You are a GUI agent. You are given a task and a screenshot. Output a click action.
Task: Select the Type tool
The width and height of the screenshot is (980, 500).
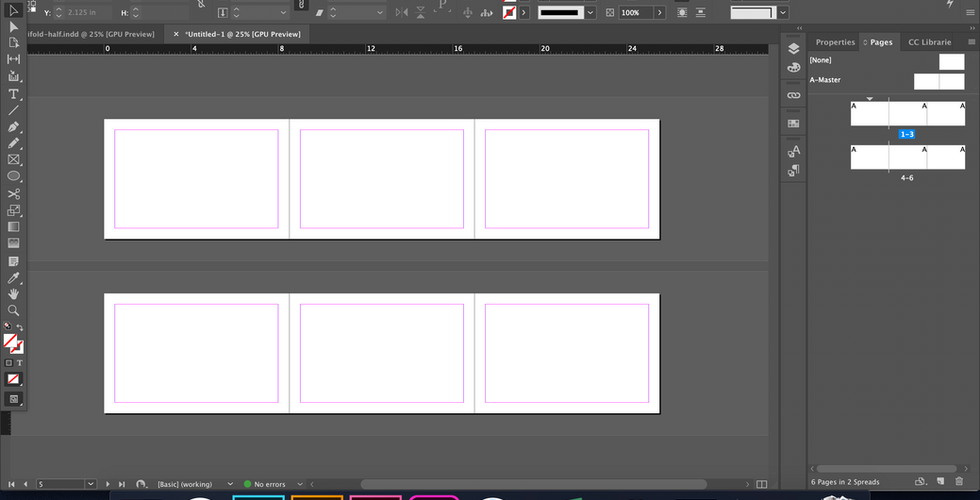13,94
